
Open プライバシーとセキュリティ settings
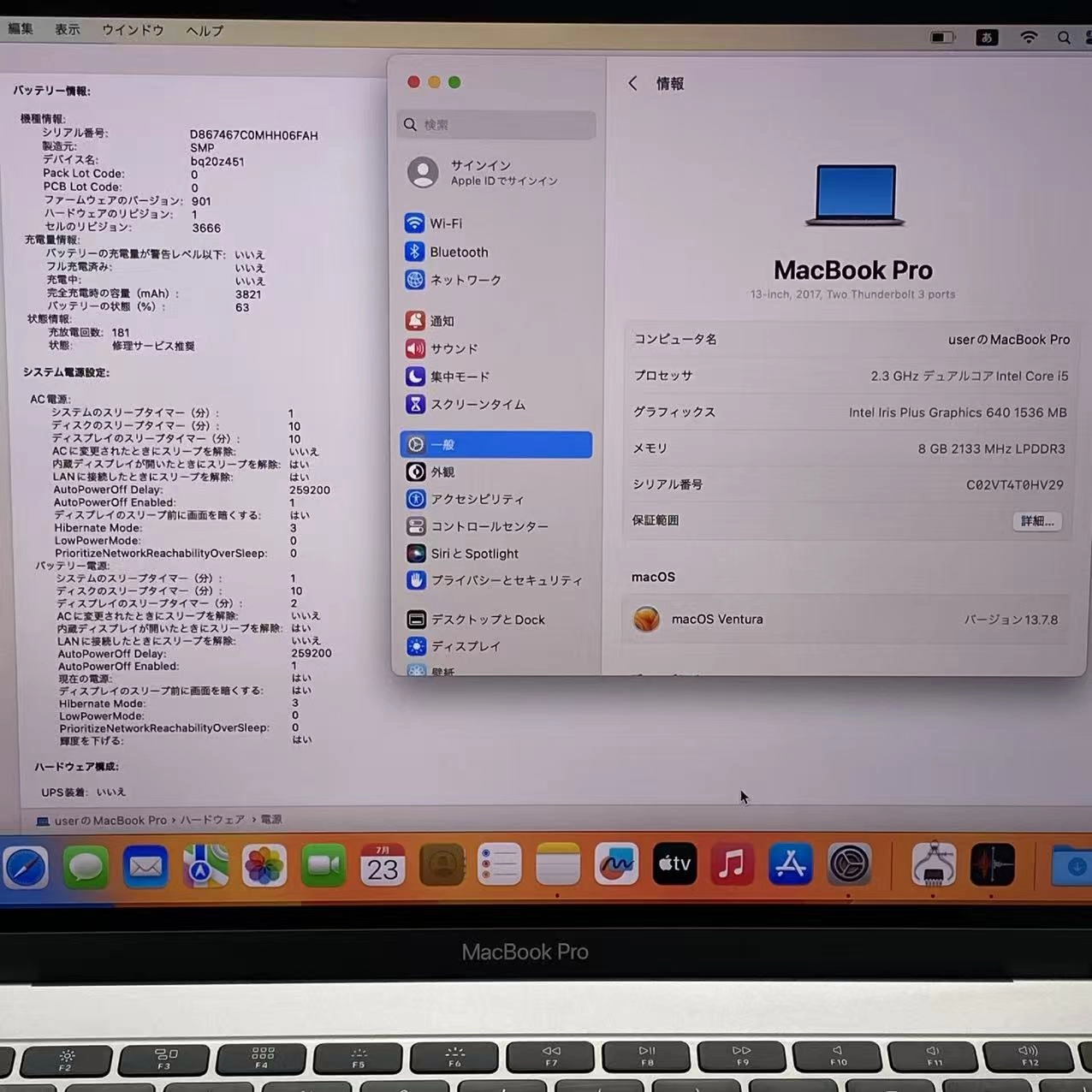pyautogui.click(x=496, y=580)
